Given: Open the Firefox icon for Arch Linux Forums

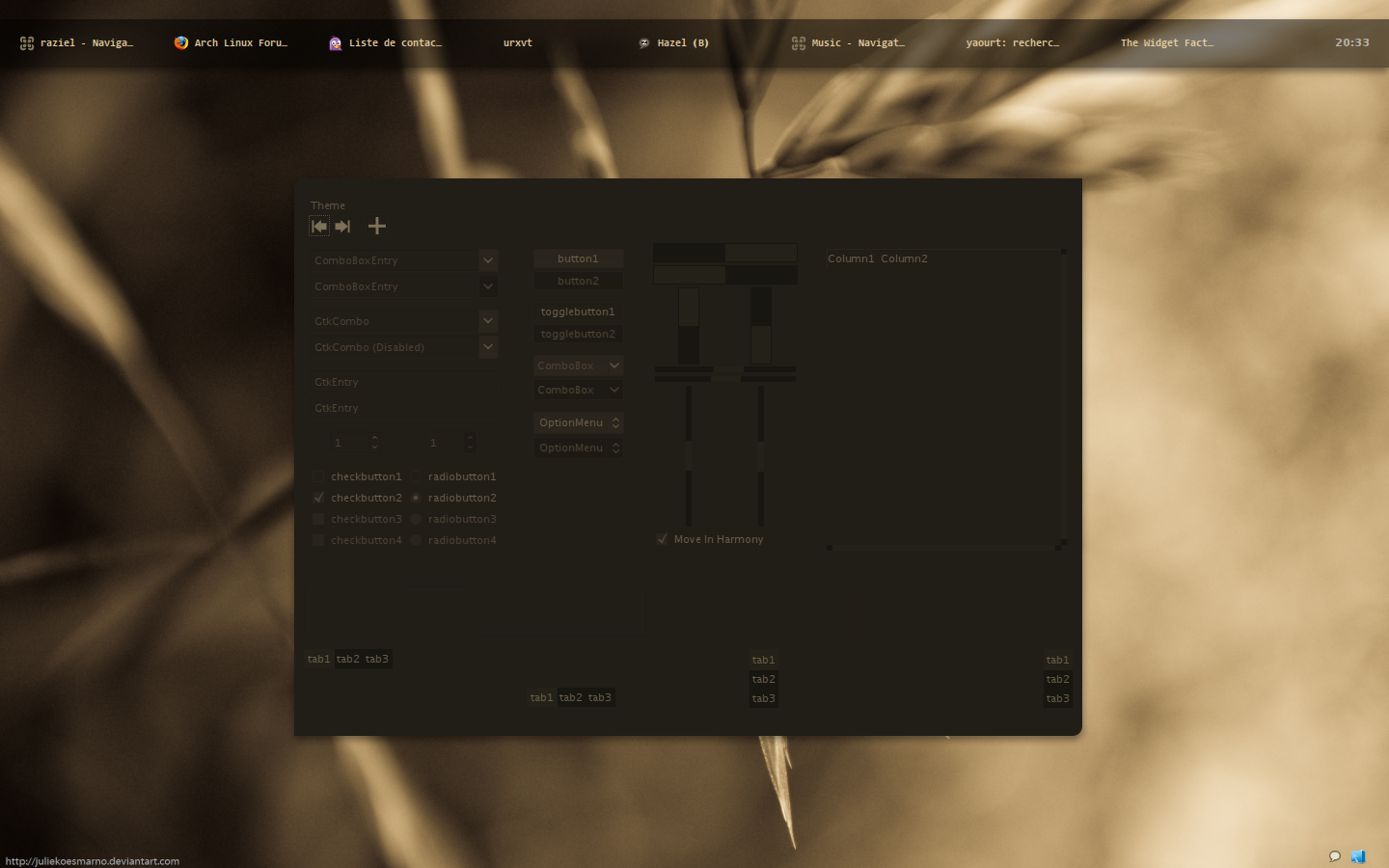Looking at the screenshot, I should (179, 42).
